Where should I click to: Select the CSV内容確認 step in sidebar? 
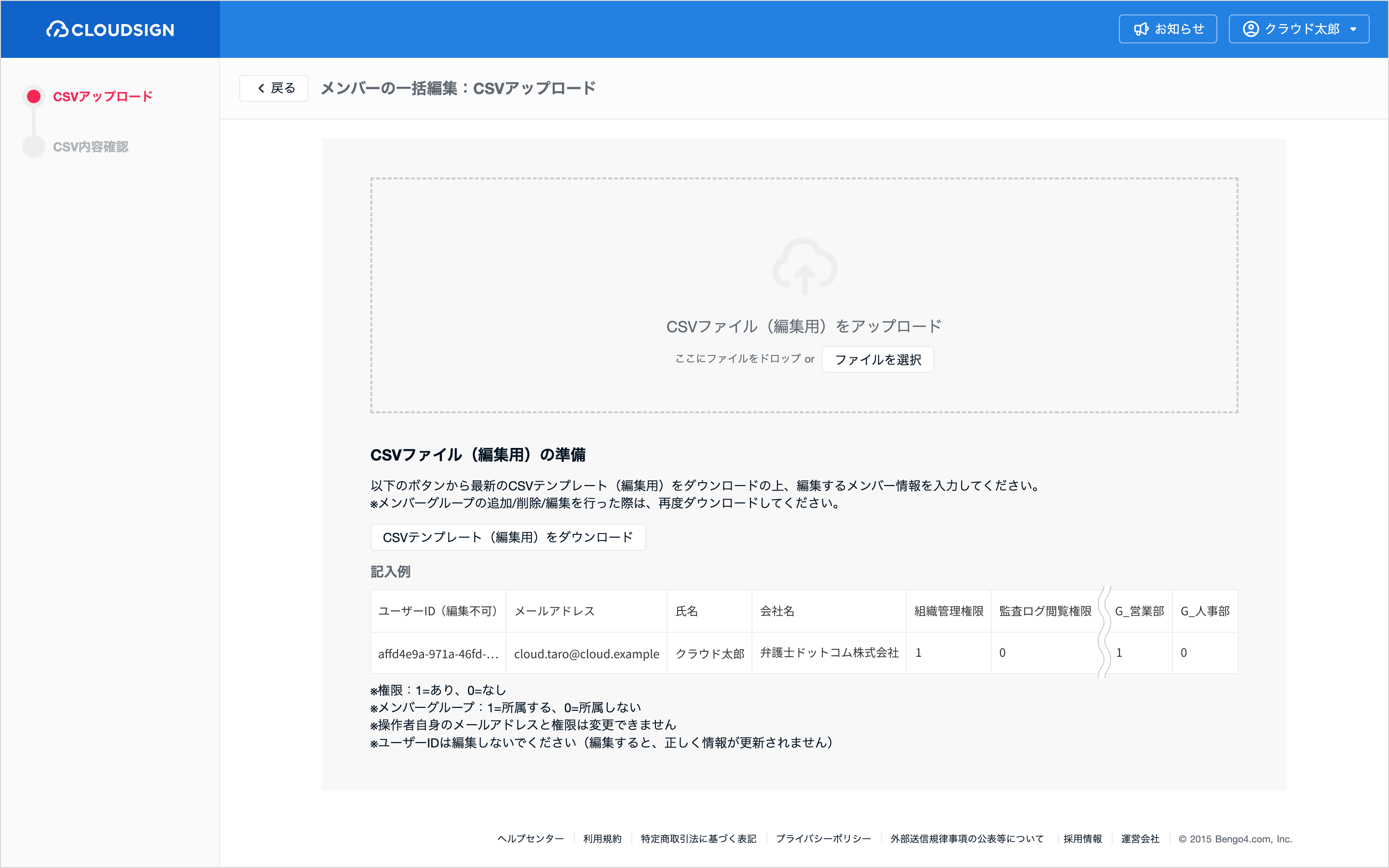click(x=91, y=147)
